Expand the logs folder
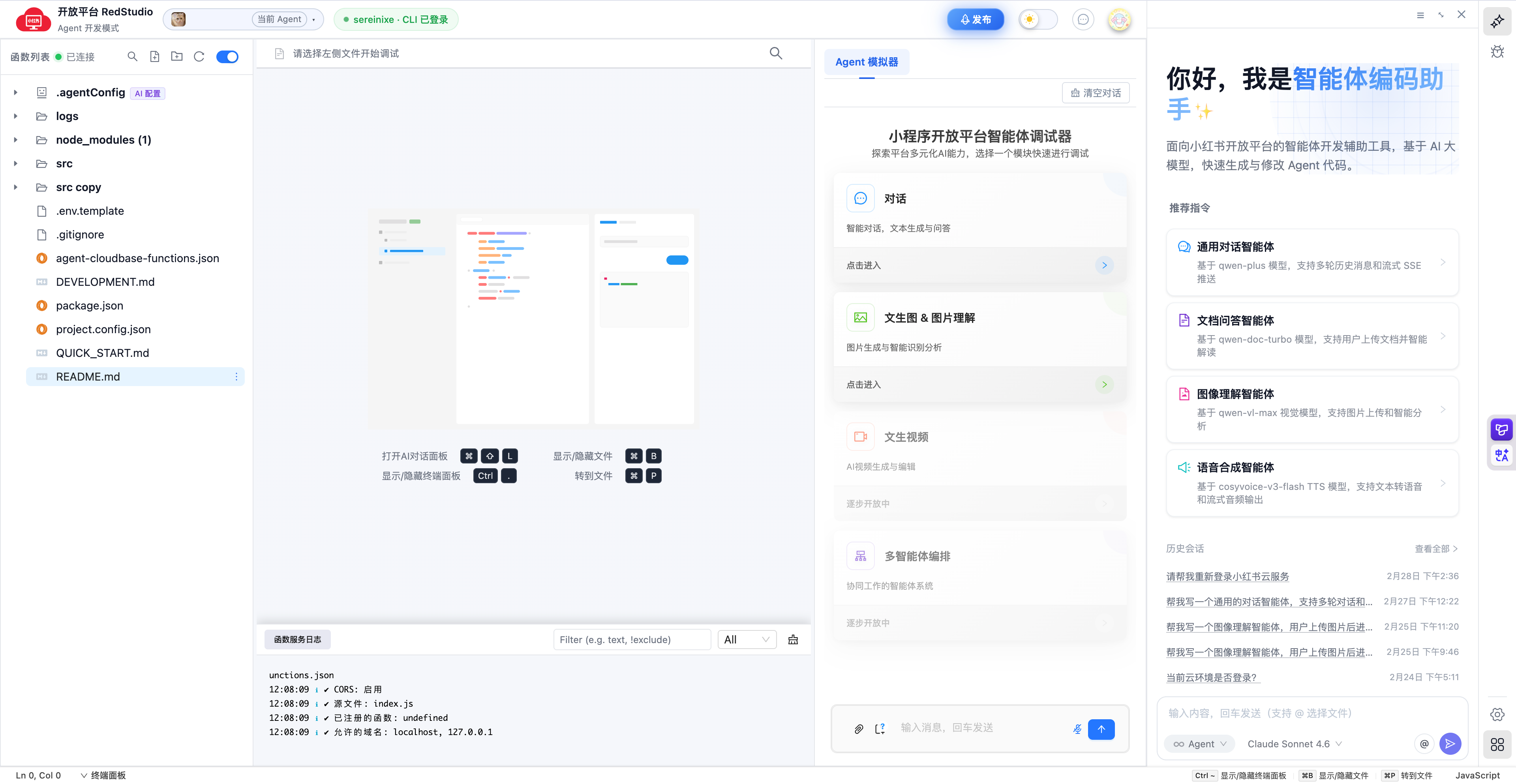The height and width of the screenshot is (784, 1516). point(16,116)
